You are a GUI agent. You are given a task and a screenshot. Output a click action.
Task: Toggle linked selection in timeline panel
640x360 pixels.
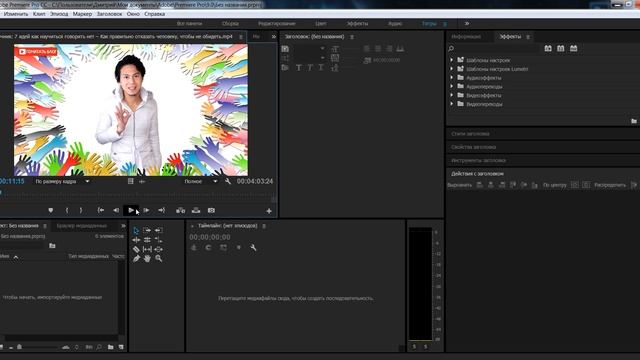pyautogui.click(x=223, y=247)
